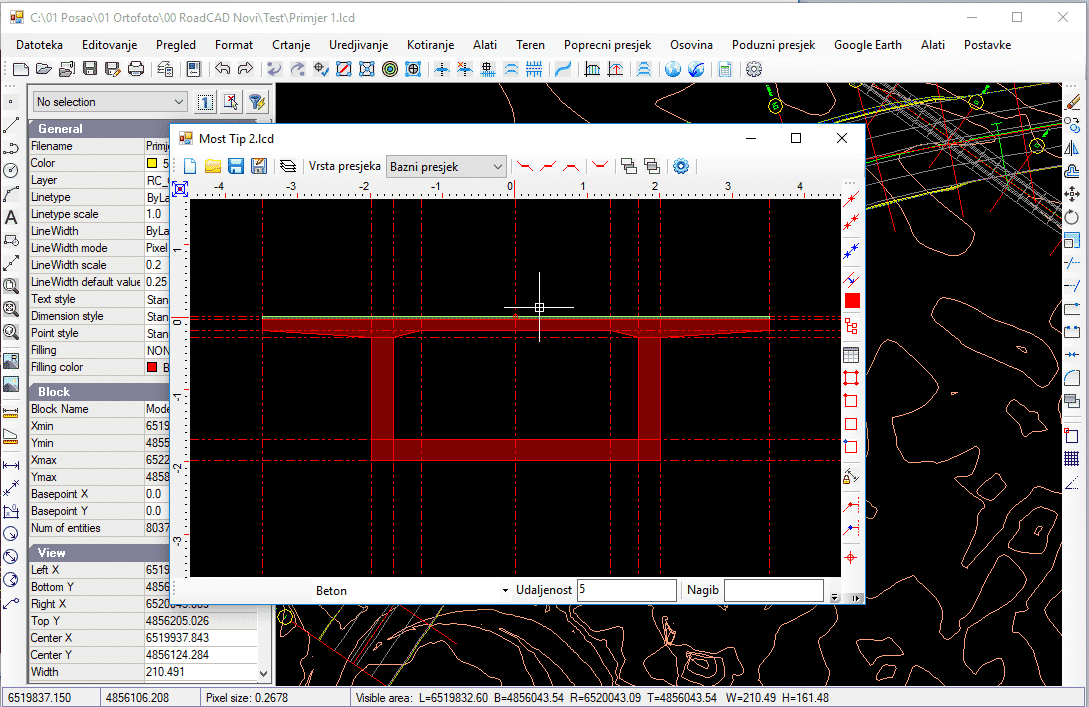
Task: Open the Poprecni presjek menu
Action: [x=607, y=45]
